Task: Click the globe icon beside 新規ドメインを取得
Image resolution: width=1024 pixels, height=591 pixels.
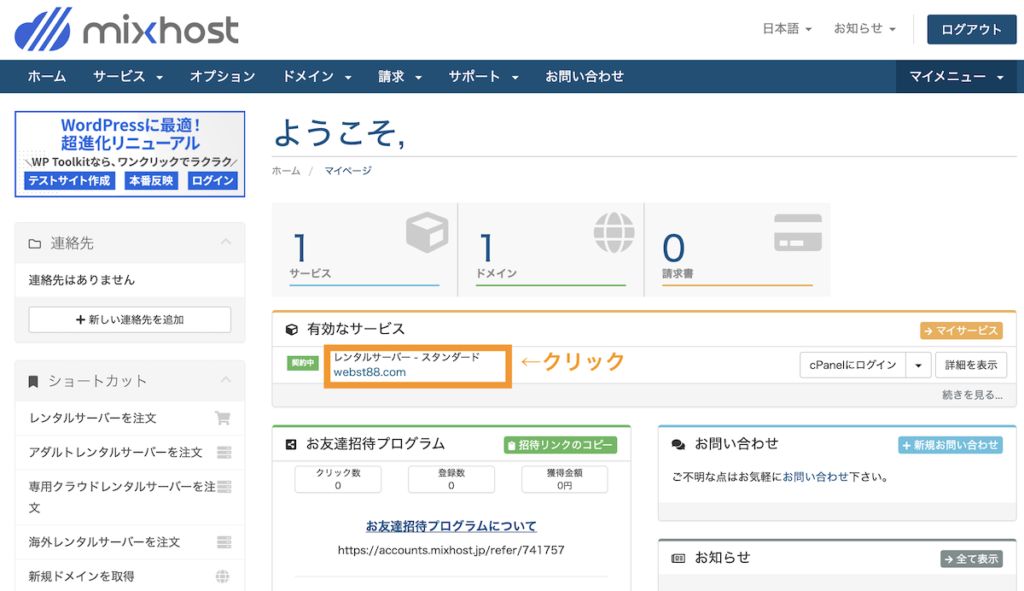Action: click(x=224, y=576)
